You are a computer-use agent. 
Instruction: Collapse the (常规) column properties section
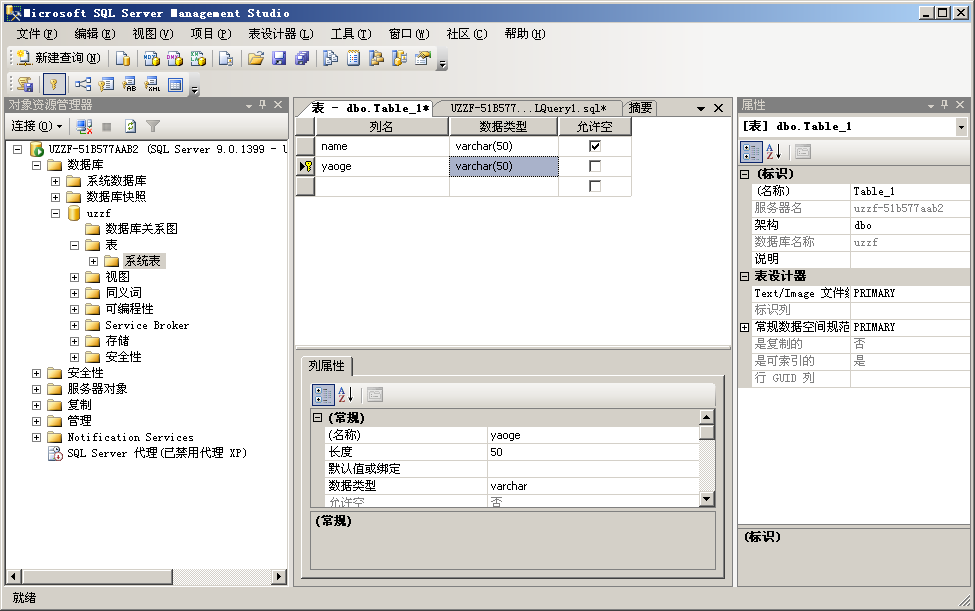coord(317,418)
